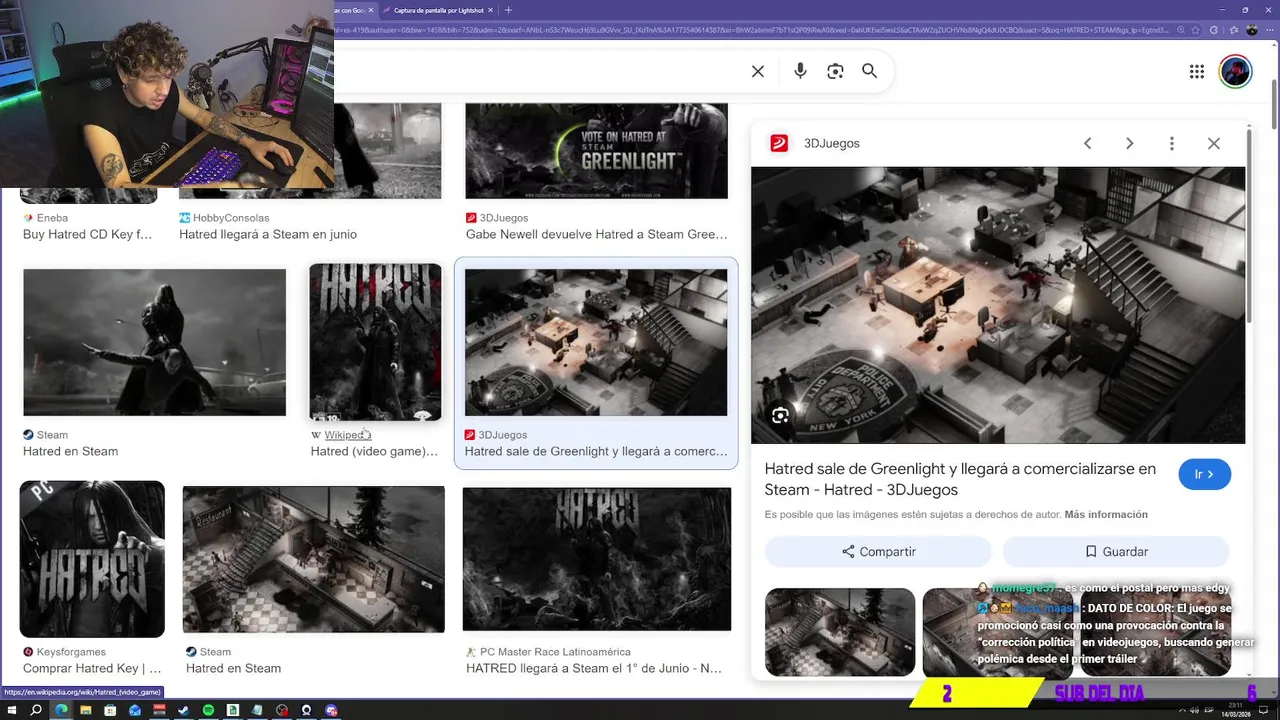Screen dimensions: 1280x720
Task: Open the Keysforgames PC Hatred cover thumbnail
Action: coord(92,559)
